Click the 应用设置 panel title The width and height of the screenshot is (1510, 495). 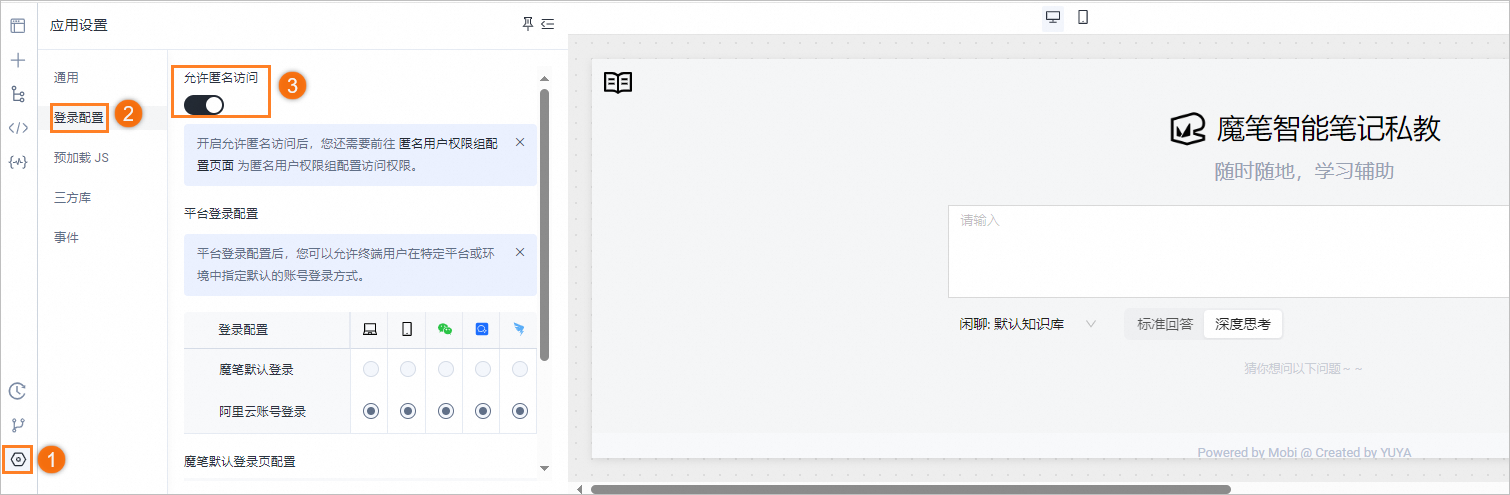79,25
